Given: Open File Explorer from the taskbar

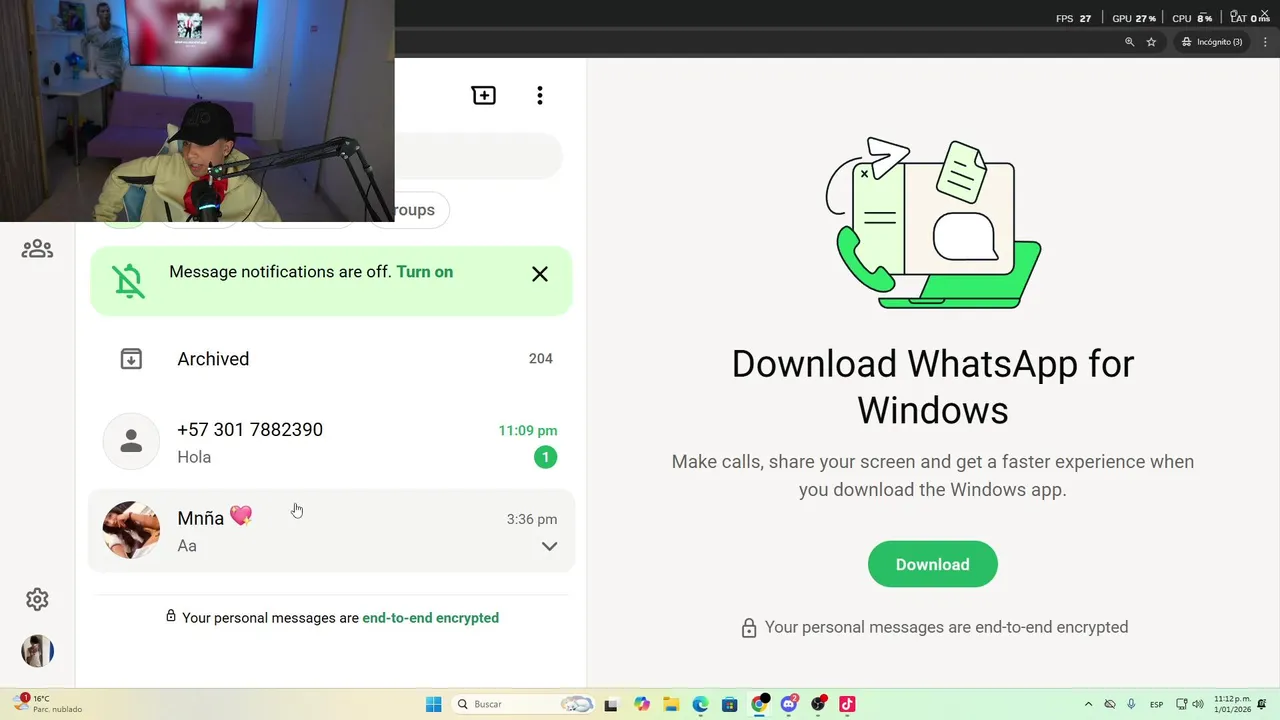Looking at the screenshot, I should [671, 704].
